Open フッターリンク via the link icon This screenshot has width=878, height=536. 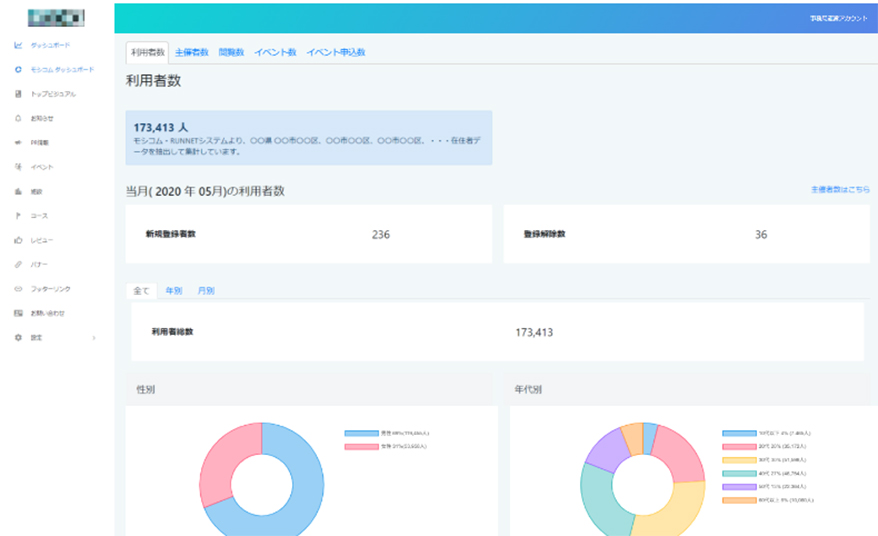(x=18, y=289)
